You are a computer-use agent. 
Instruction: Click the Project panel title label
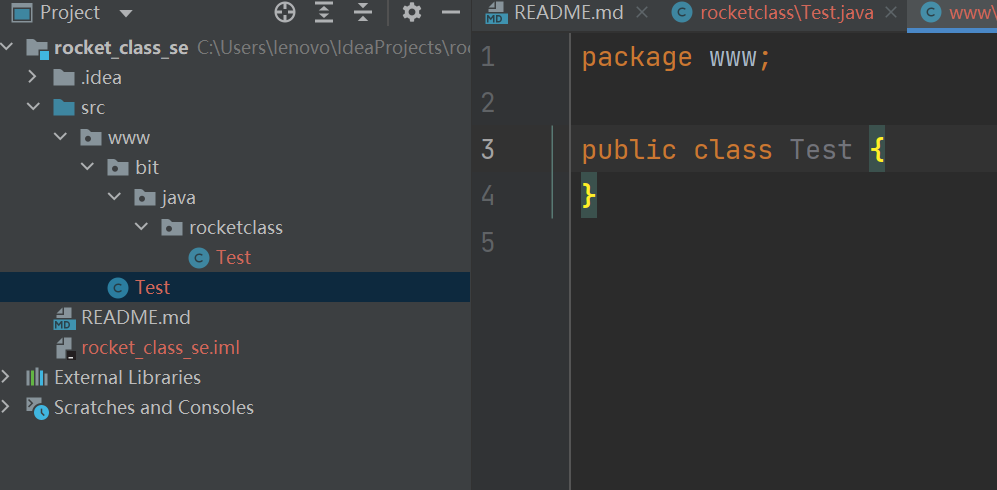70,12
